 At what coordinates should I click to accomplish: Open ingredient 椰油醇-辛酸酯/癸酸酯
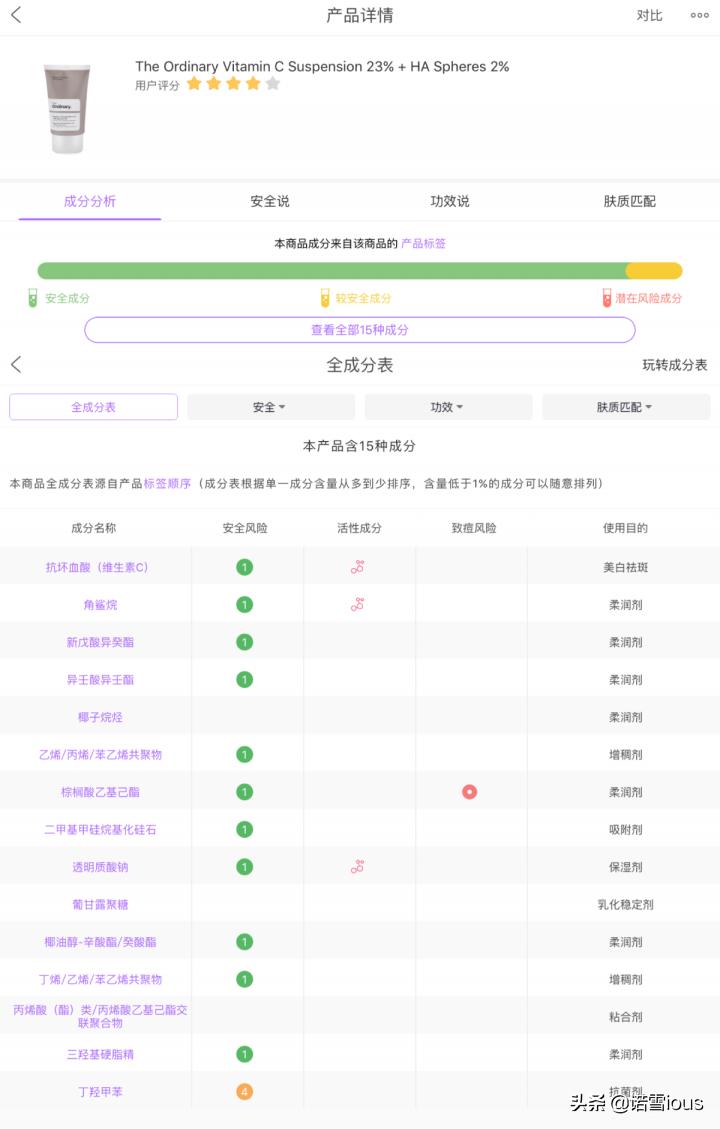point(100,942)
